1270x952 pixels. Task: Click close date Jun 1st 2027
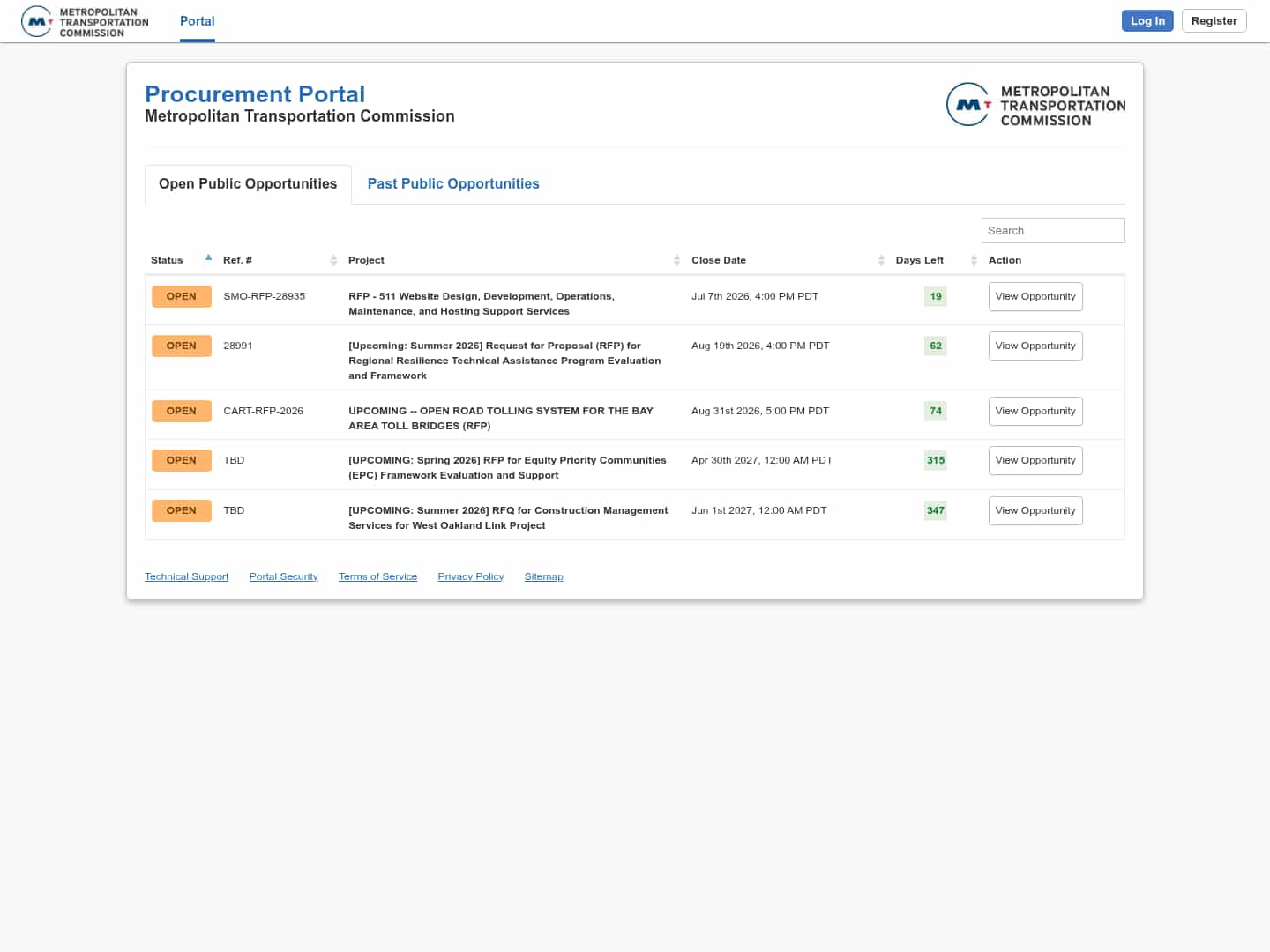click(x=759, y=510)
